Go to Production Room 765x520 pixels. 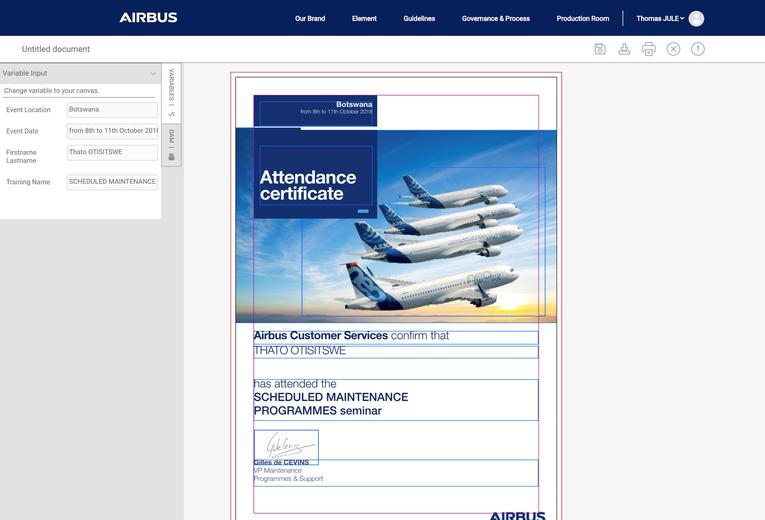[x=582, y=19]
